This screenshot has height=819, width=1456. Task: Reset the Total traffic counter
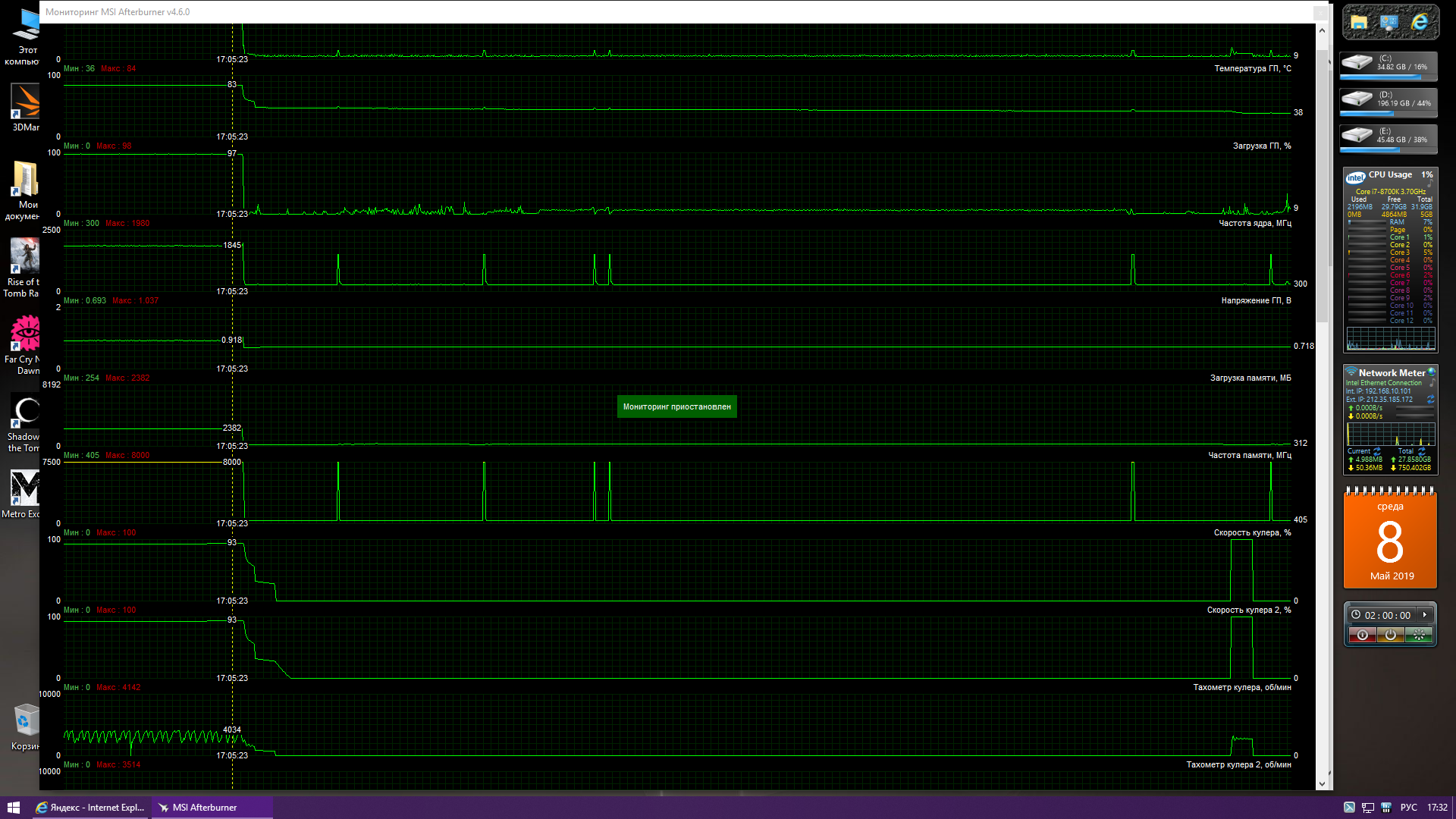[x=1421, y=451]
